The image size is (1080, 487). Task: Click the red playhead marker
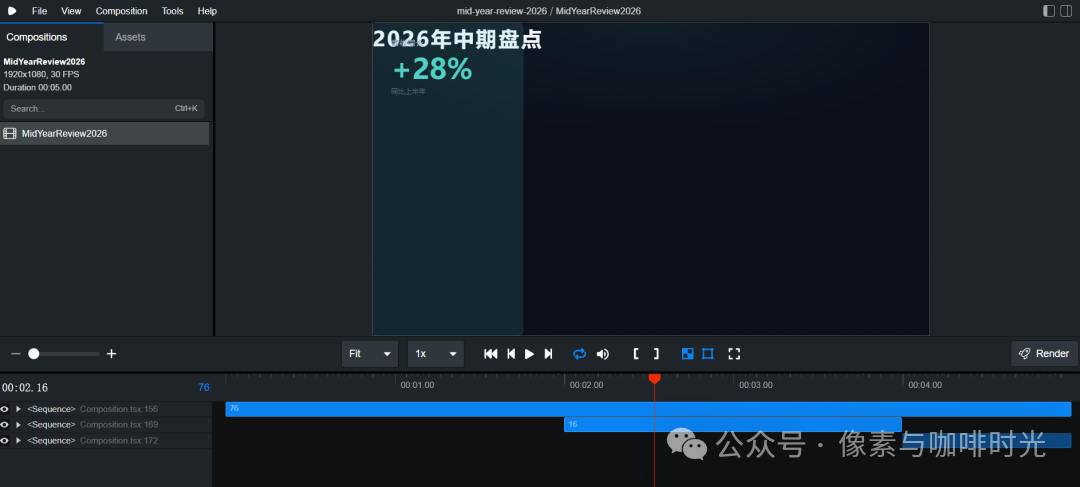[x=654, y=379]
